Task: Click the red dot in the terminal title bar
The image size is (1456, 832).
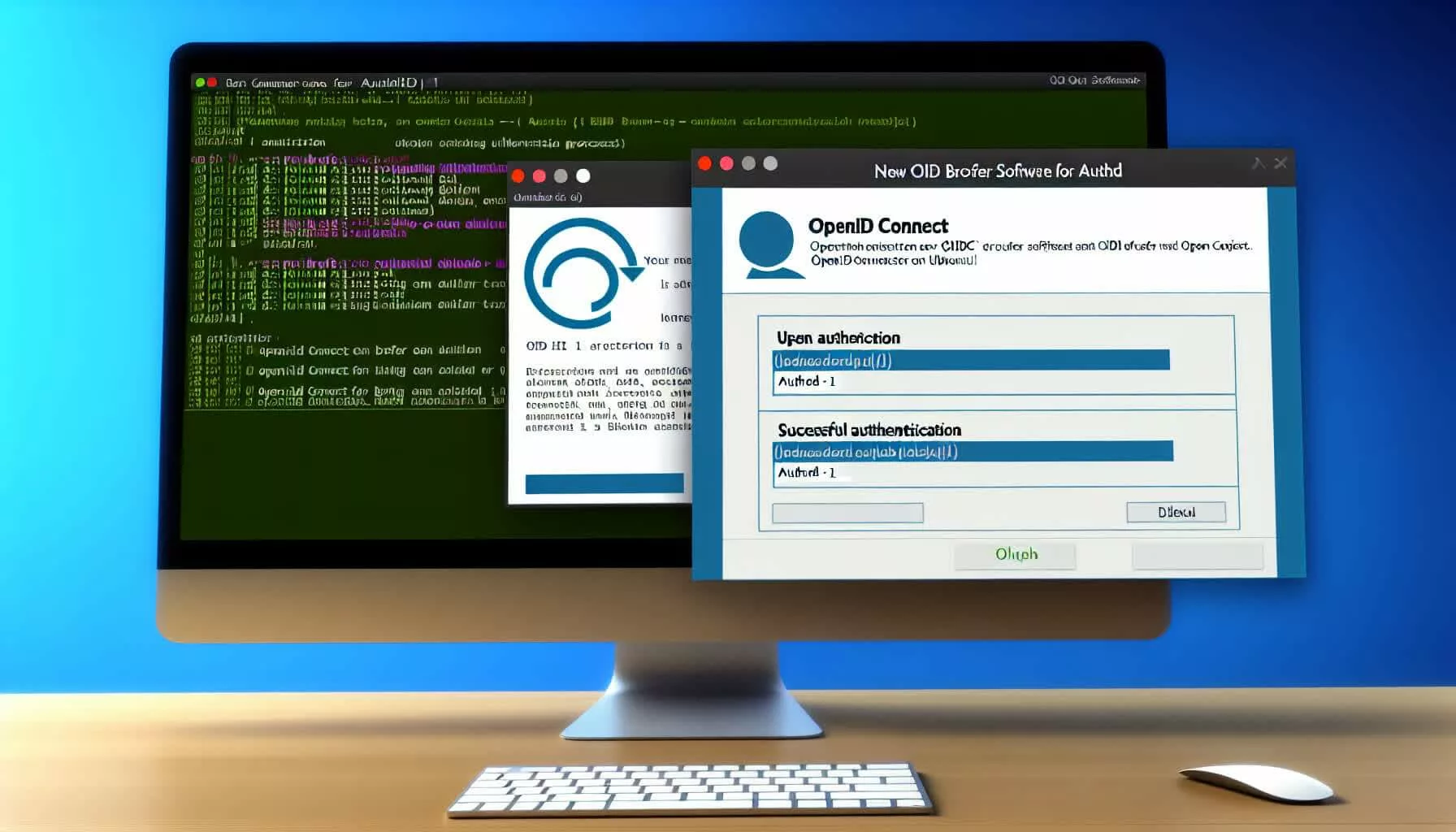Action: coord(212,82)
